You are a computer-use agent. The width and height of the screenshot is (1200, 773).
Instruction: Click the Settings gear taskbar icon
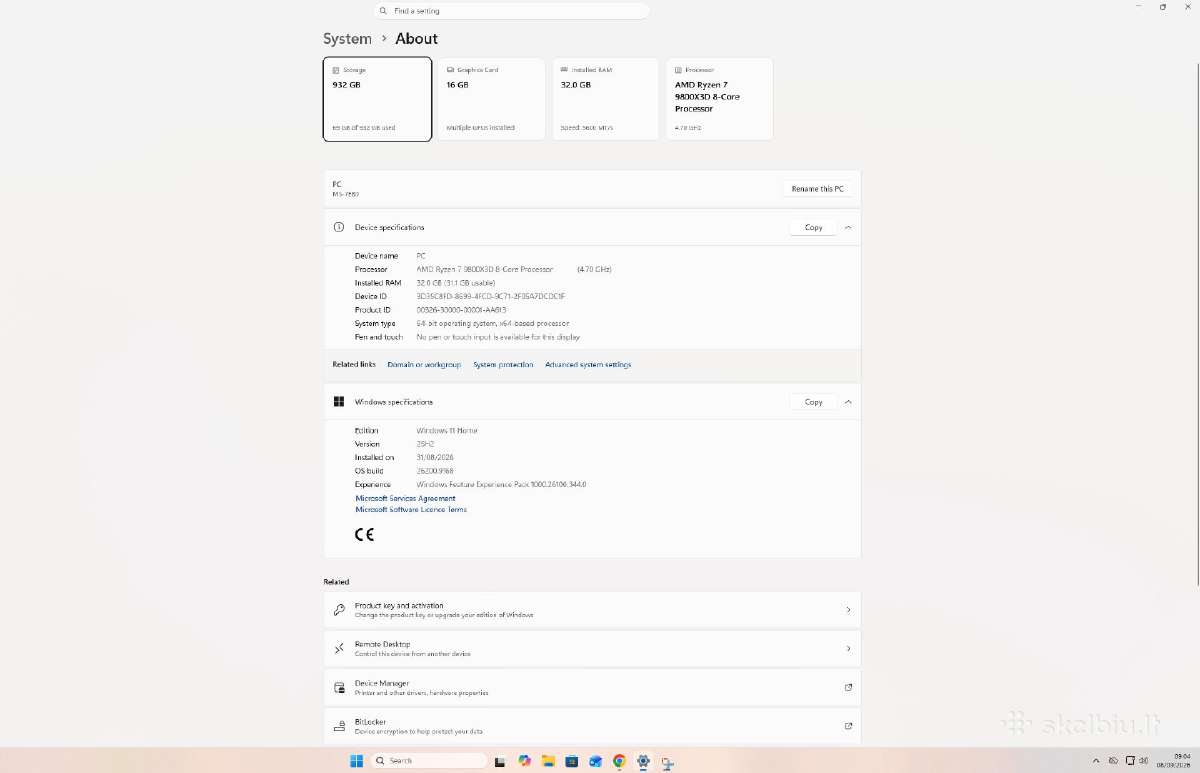tap(643, 761)
